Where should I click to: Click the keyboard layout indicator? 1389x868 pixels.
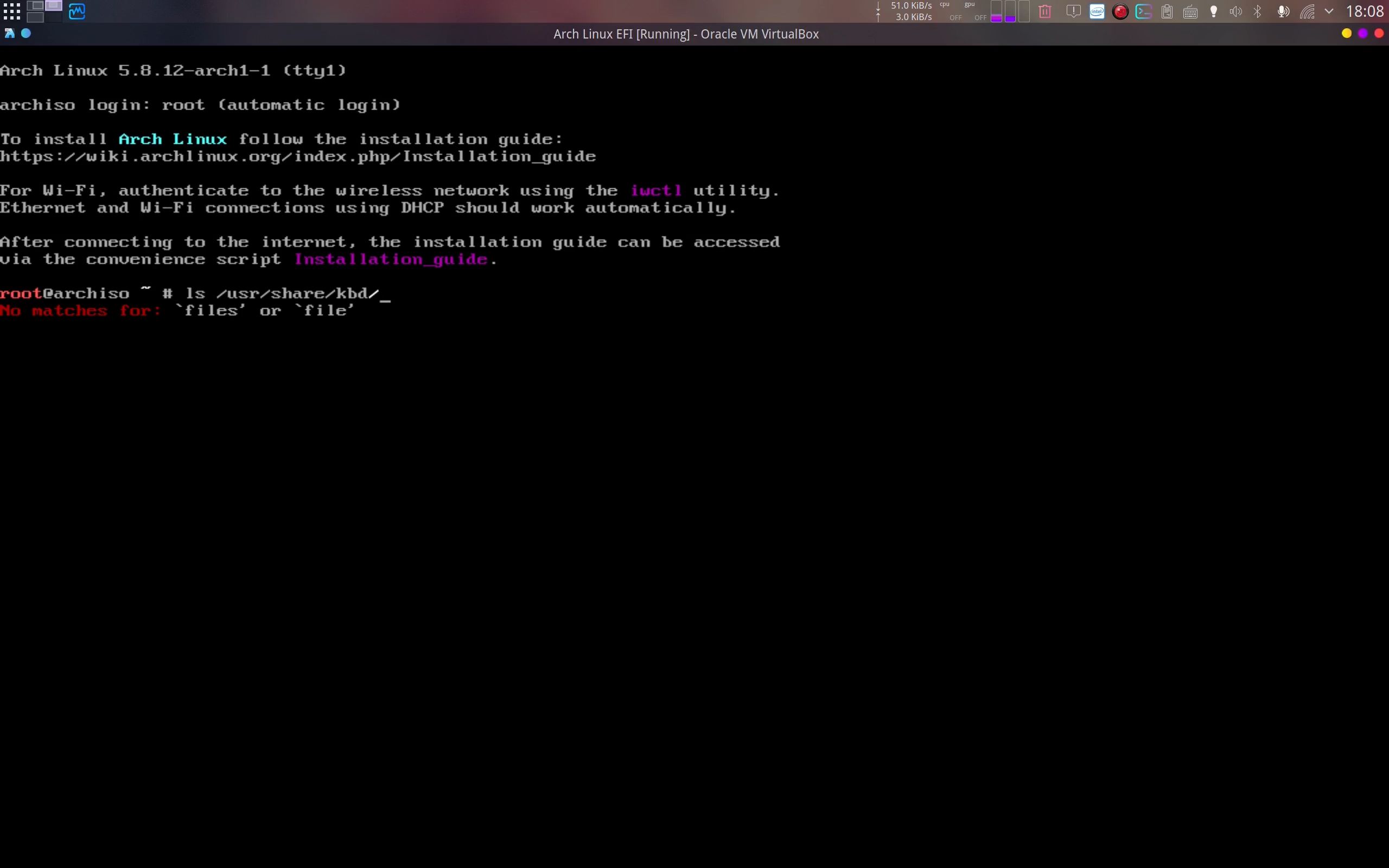coord(1190,11)
